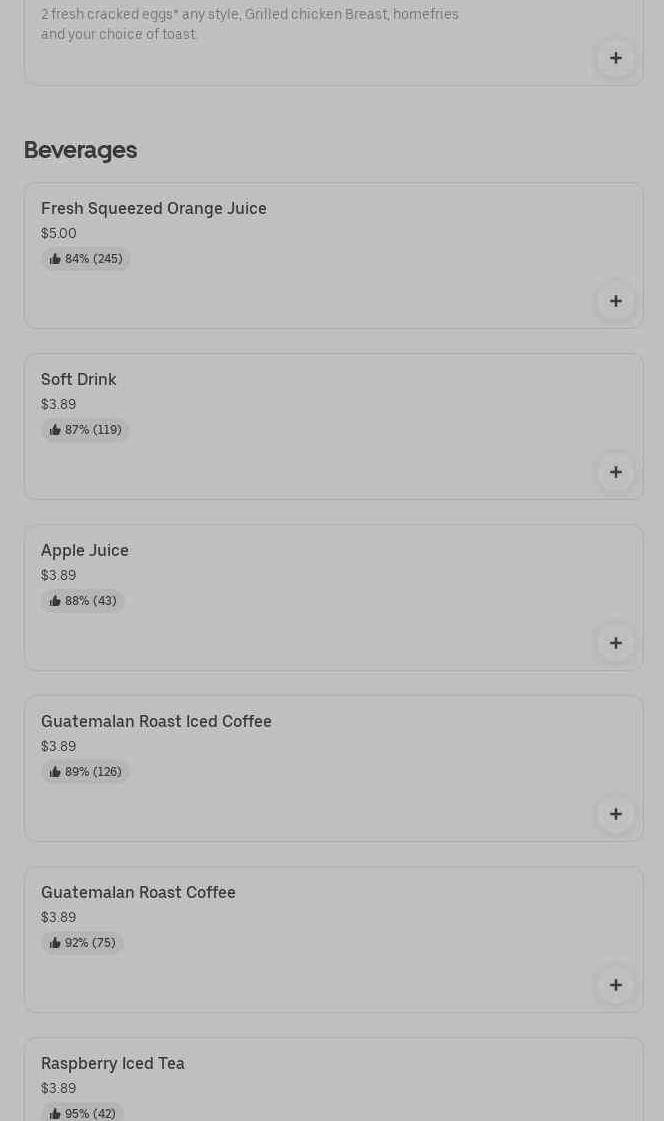Click the 89% (126) like rating
This screenshot has height=1121, width=664.
coord(85,771)
